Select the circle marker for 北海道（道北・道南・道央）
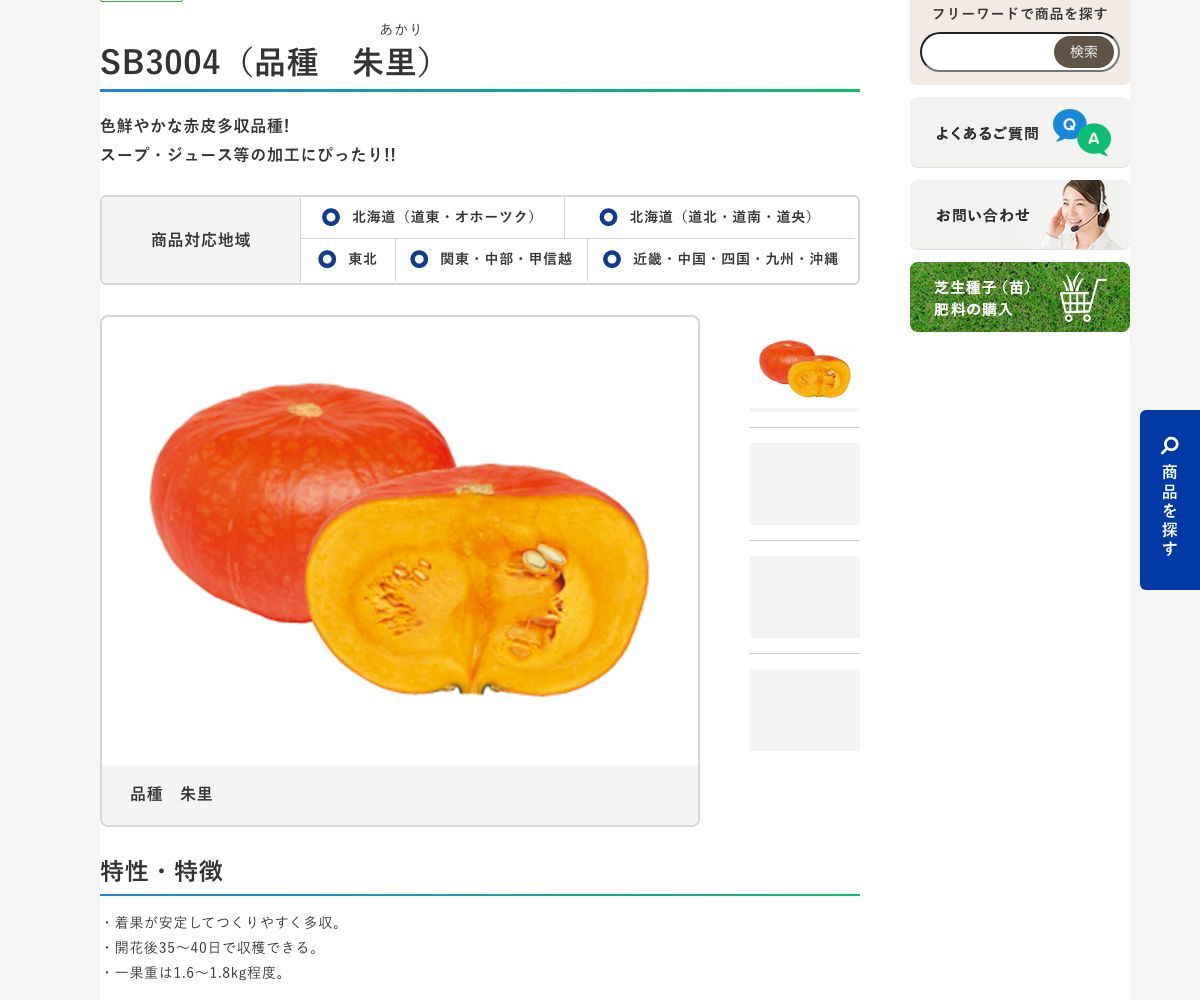The image size is (1200, 1000). point(608,217)
